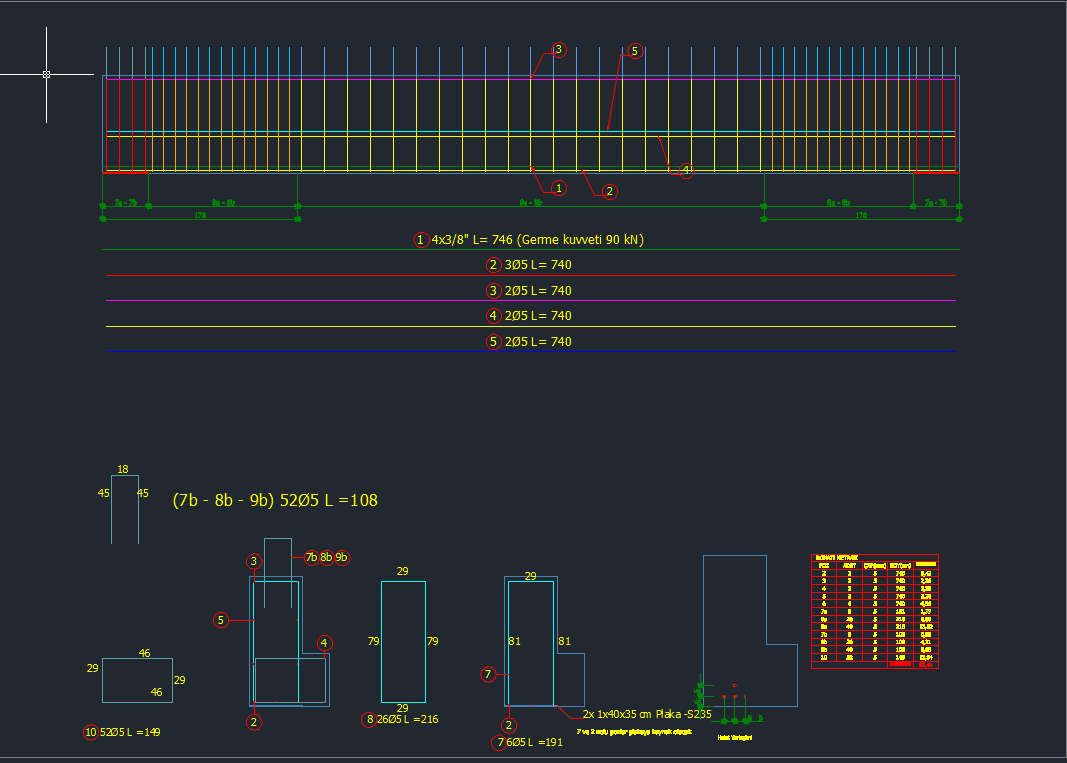Select the circled 8 tag beside 26Ø5
Image resolution: width=1067 pixels, height=763 pixels.
pos(369,719)
